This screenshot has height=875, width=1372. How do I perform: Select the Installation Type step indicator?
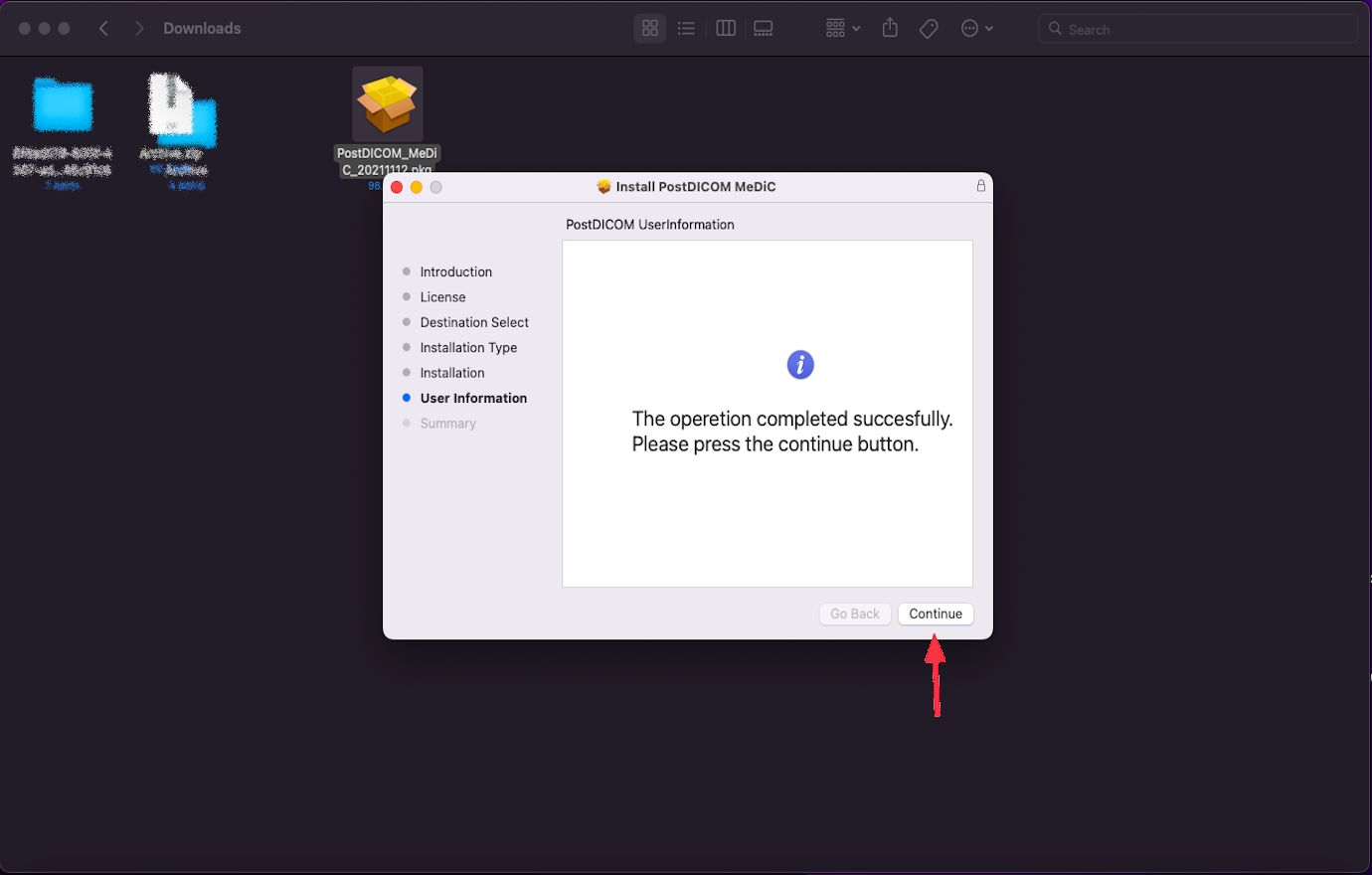pos(468,347)
